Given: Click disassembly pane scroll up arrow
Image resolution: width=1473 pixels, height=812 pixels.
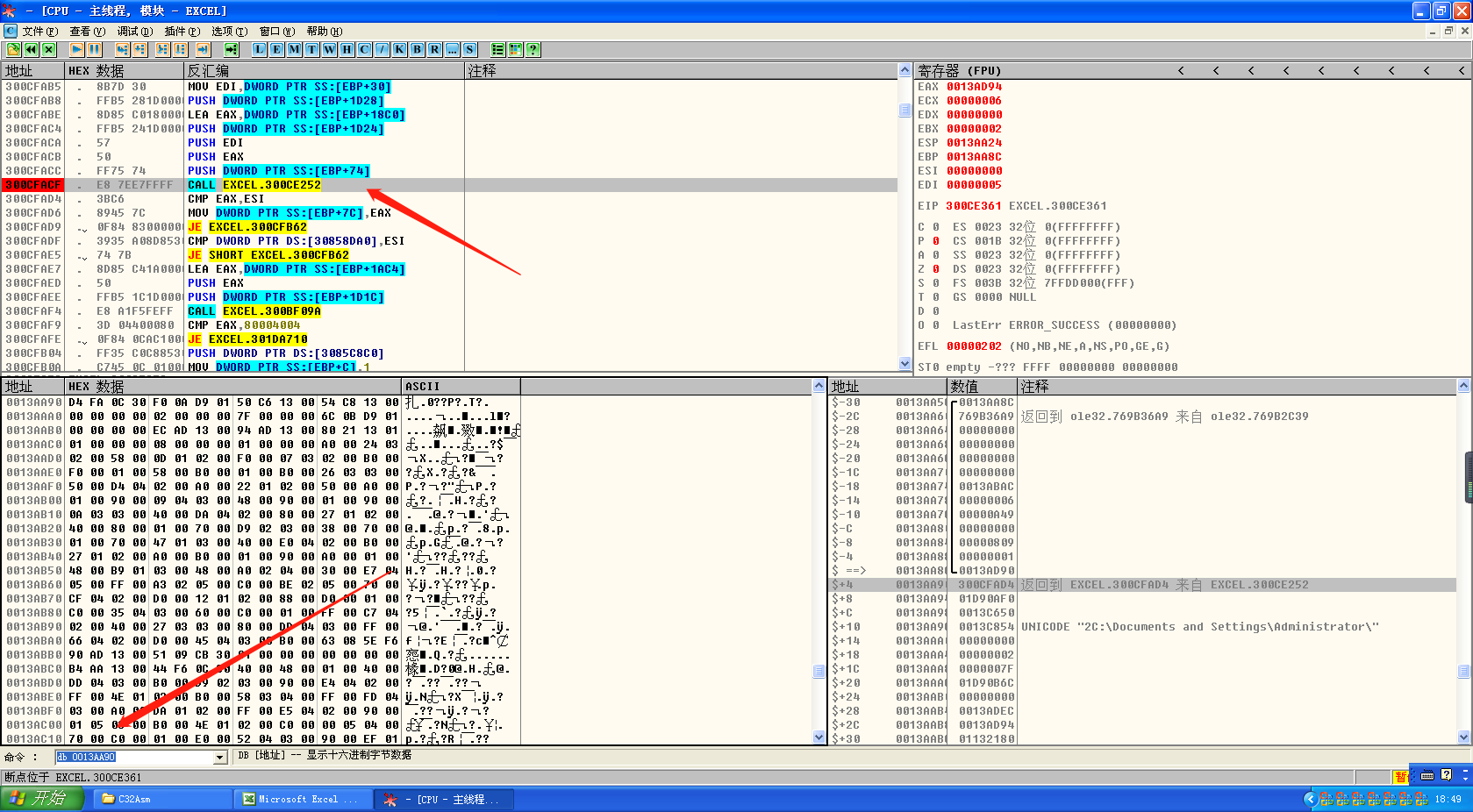Looking at the screenshot, I should coord(905,70).
